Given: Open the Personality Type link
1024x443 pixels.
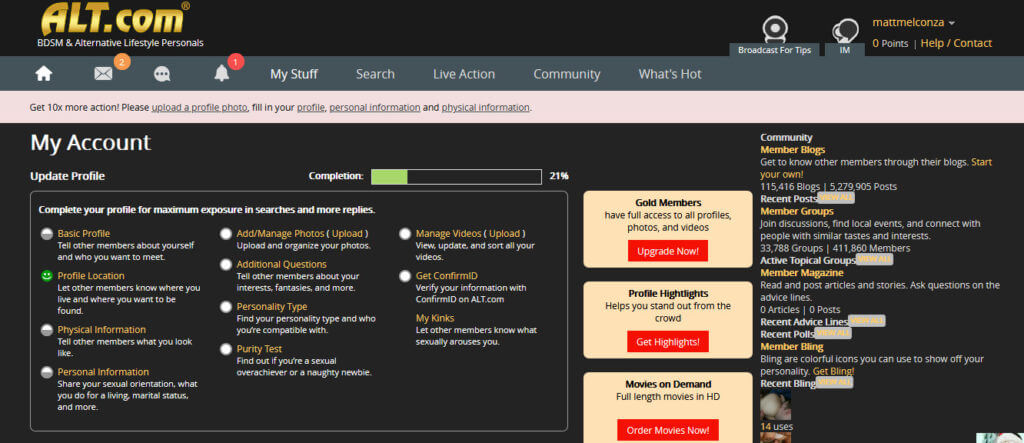Looking at the screenshot, I should coord(272,306).
